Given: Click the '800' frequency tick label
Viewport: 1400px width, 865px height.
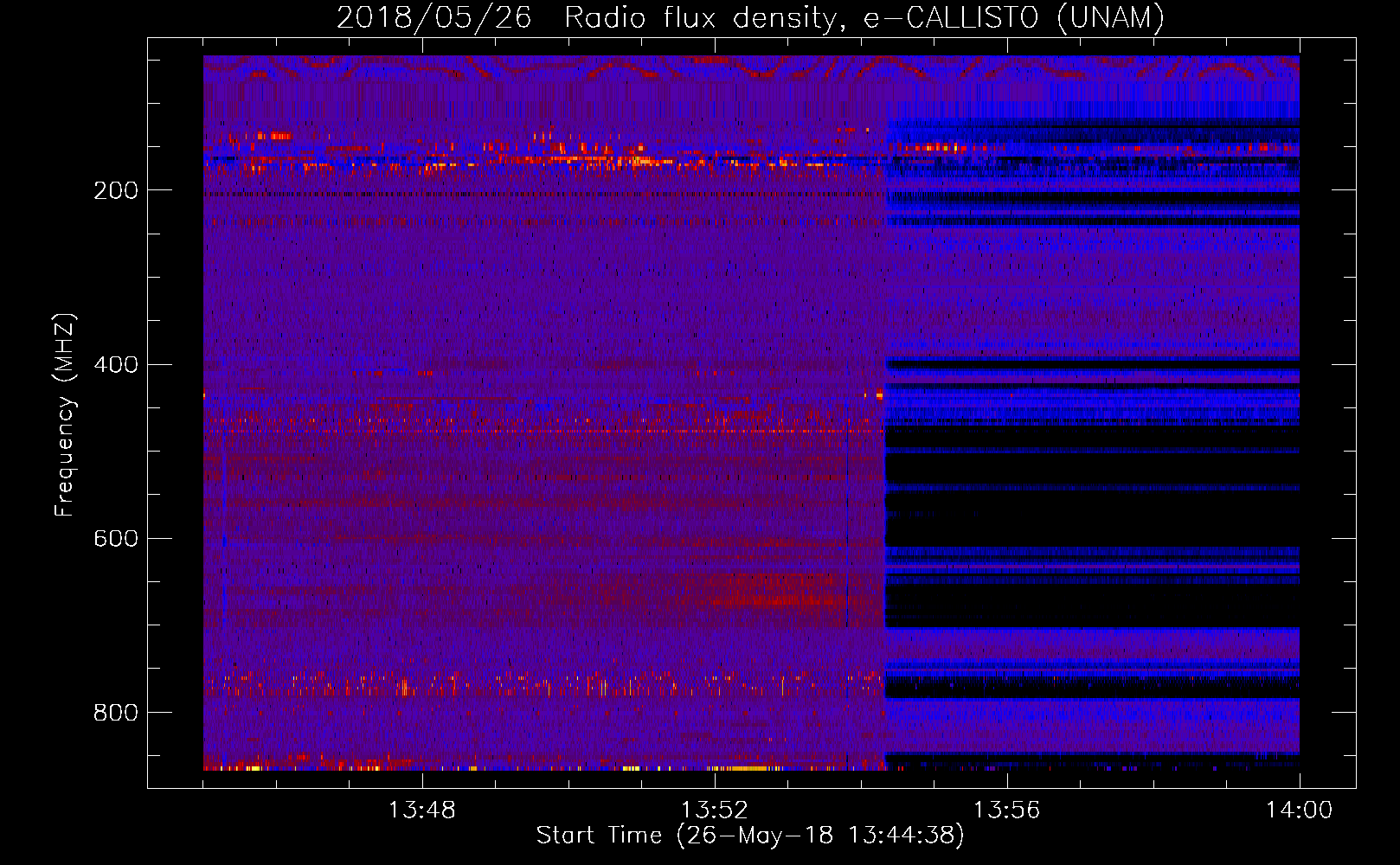Looking at the screenshot, I should (116, 712).
